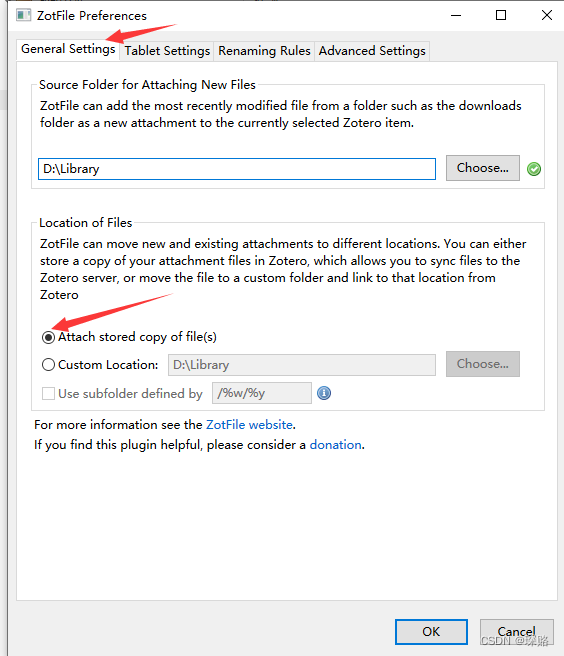Cancel the ZotFile Preferences dialog
The width and height of the screenshot is (564, 656).
(x=517, y=632)
